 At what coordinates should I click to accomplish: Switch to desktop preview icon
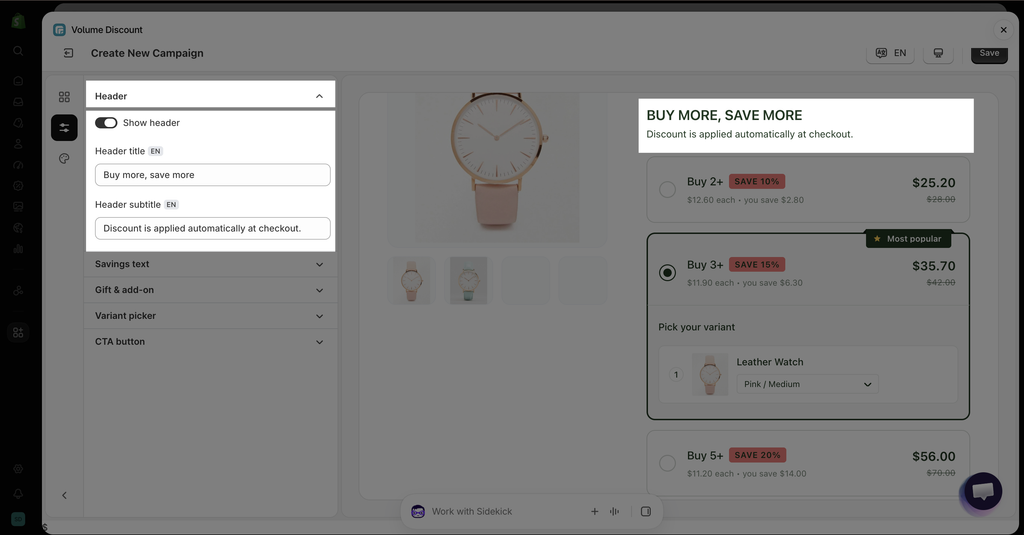[x=938, y=53]
